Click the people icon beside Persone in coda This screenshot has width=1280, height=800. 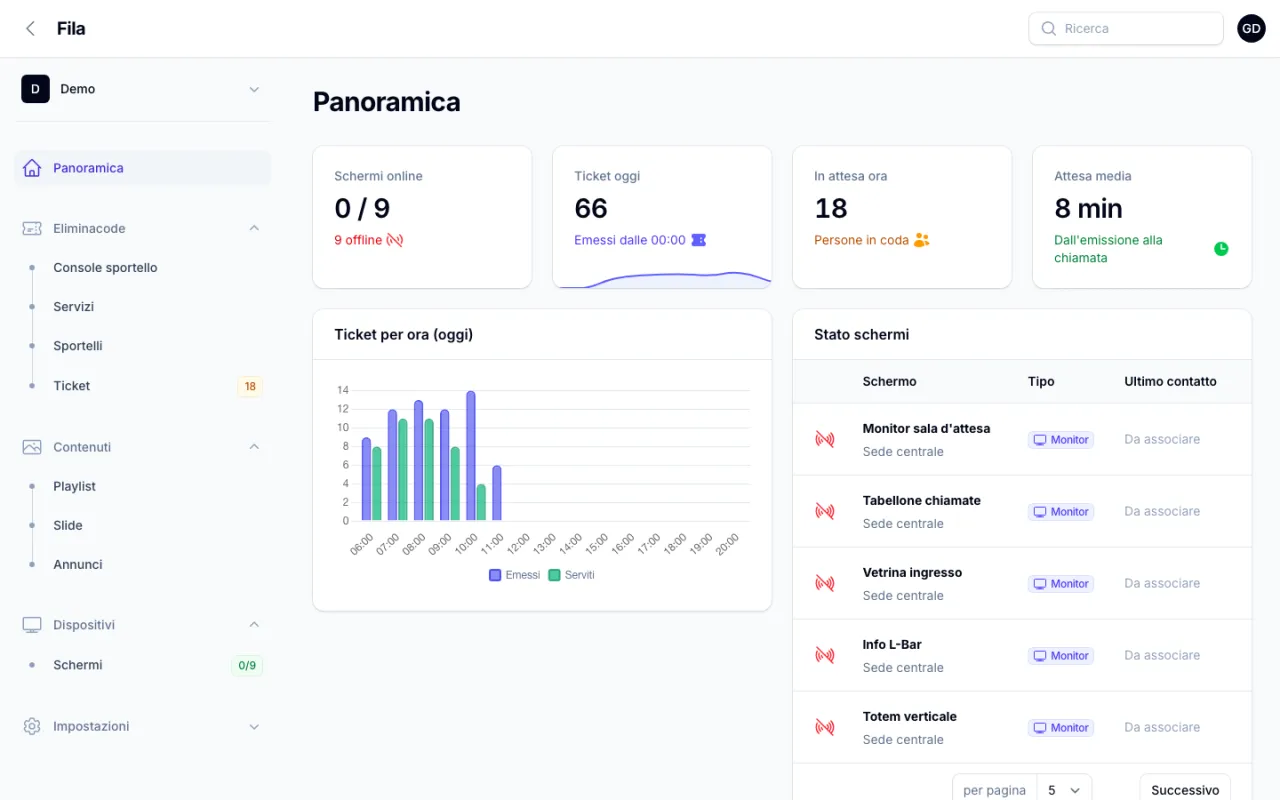(x=922, y=240)
